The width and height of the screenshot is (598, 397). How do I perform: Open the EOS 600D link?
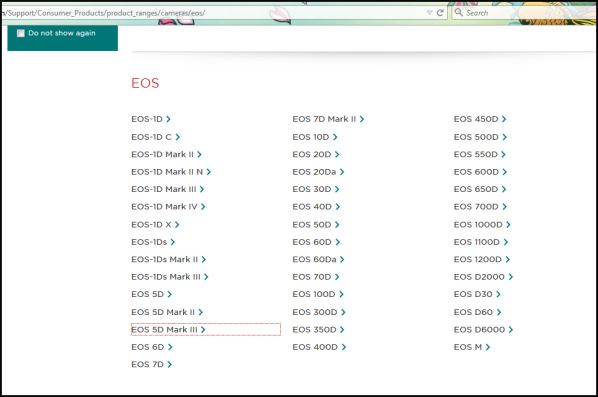tap(481, 172)
